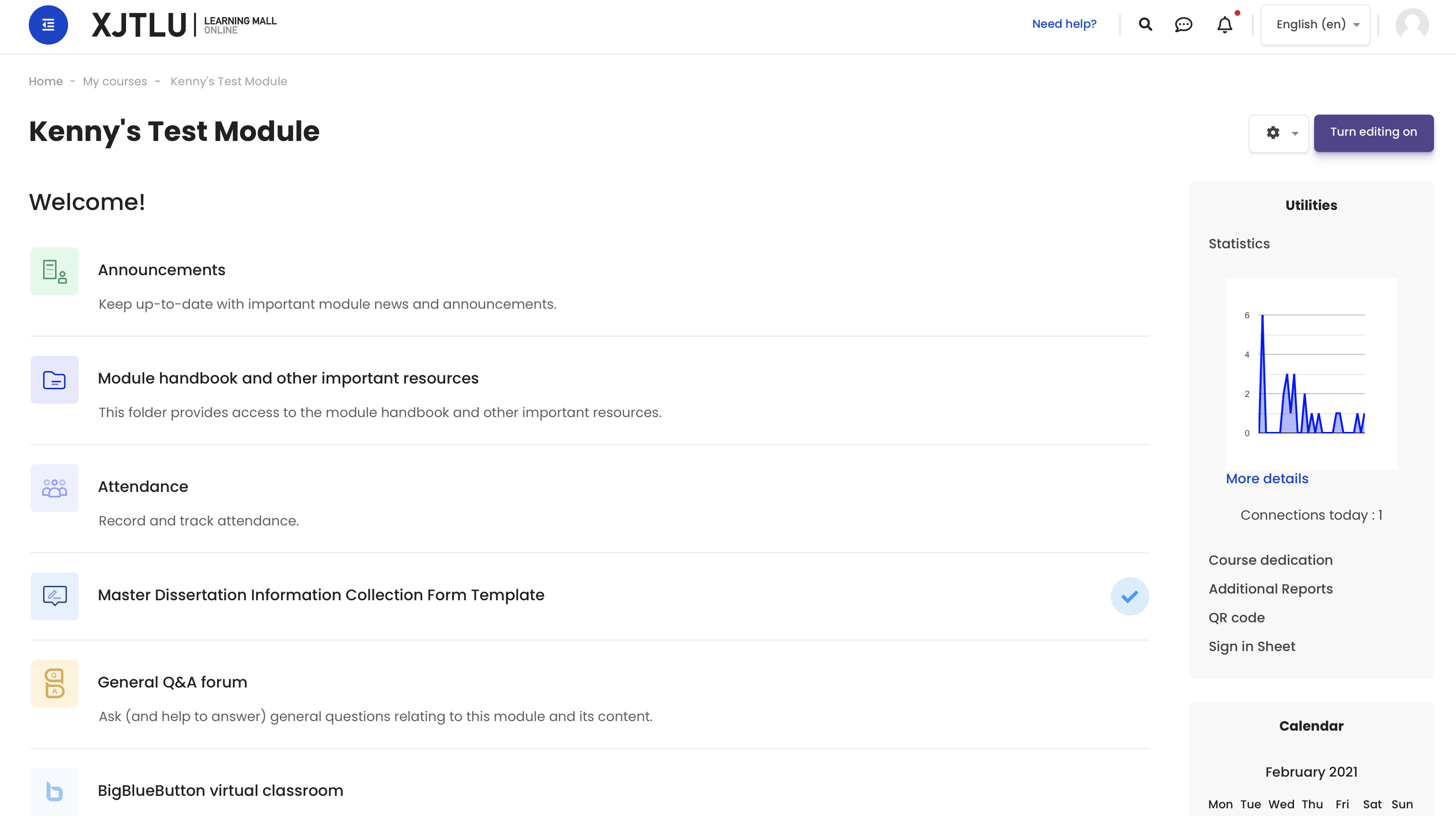1456x816 pixels.
Task: Click February 2021 calendar month title
Action: click(1311, 772)
